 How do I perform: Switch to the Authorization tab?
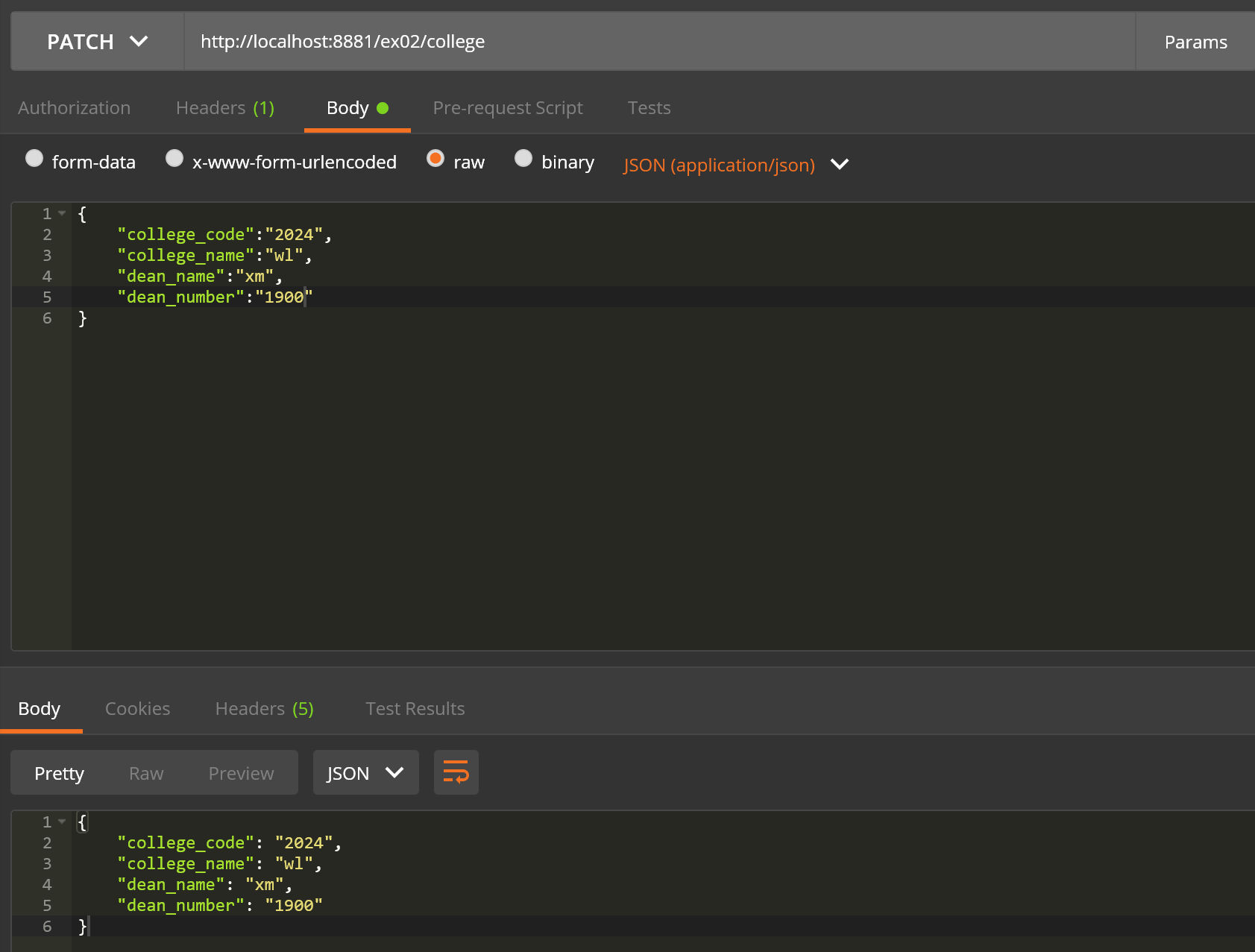(x=74, y=108)
